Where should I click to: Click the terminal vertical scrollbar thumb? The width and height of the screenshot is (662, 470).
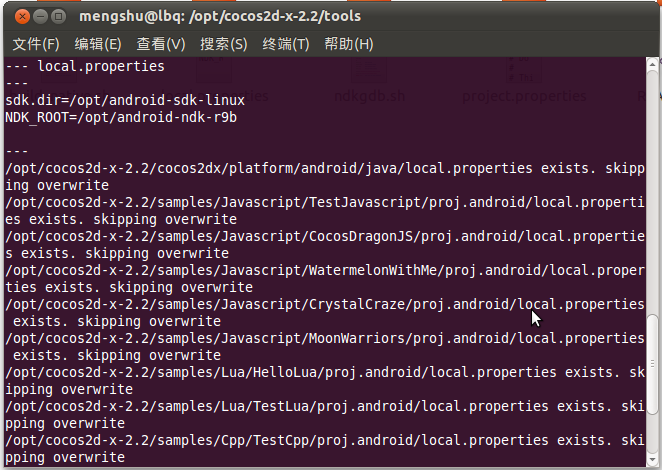[652, 364]
